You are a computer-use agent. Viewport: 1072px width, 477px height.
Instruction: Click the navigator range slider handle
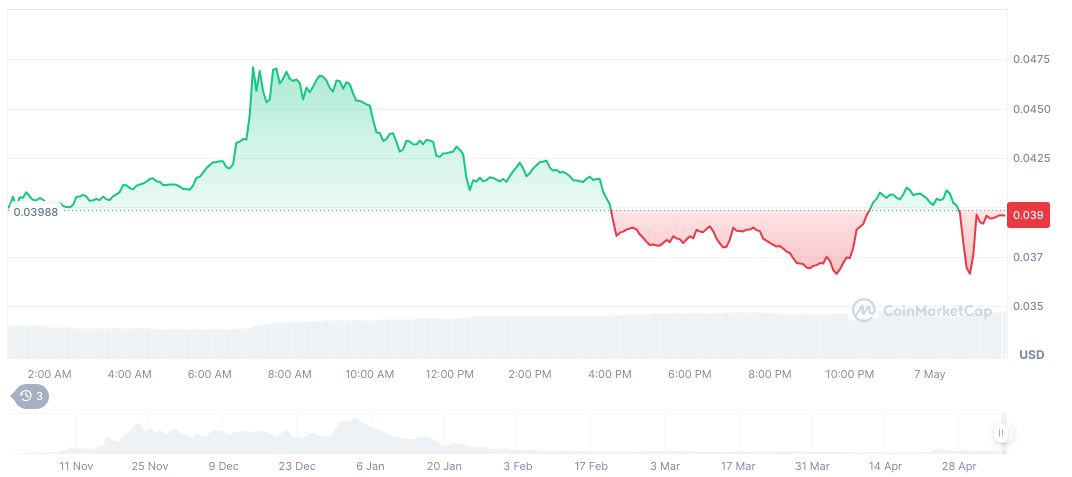point(1001,433)
